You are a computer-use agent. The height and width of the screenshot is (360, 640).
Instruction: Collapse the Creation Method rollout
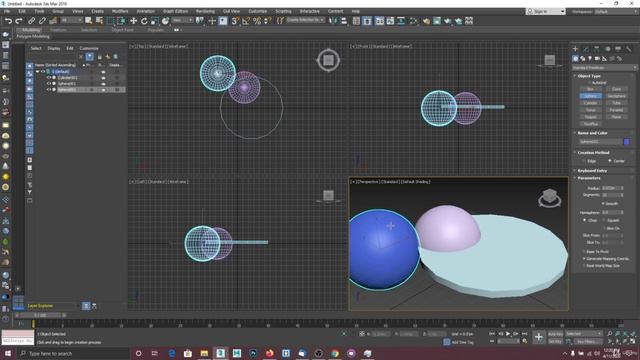click(x=593, y=152)
